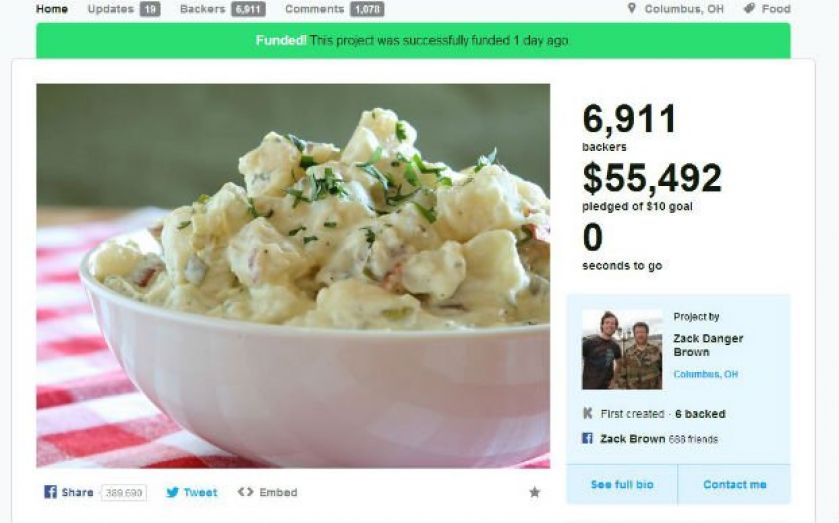
Task: Click the Facebook icon beside Zack Brown
Action: pyautogui.click(x=587, y=438)
